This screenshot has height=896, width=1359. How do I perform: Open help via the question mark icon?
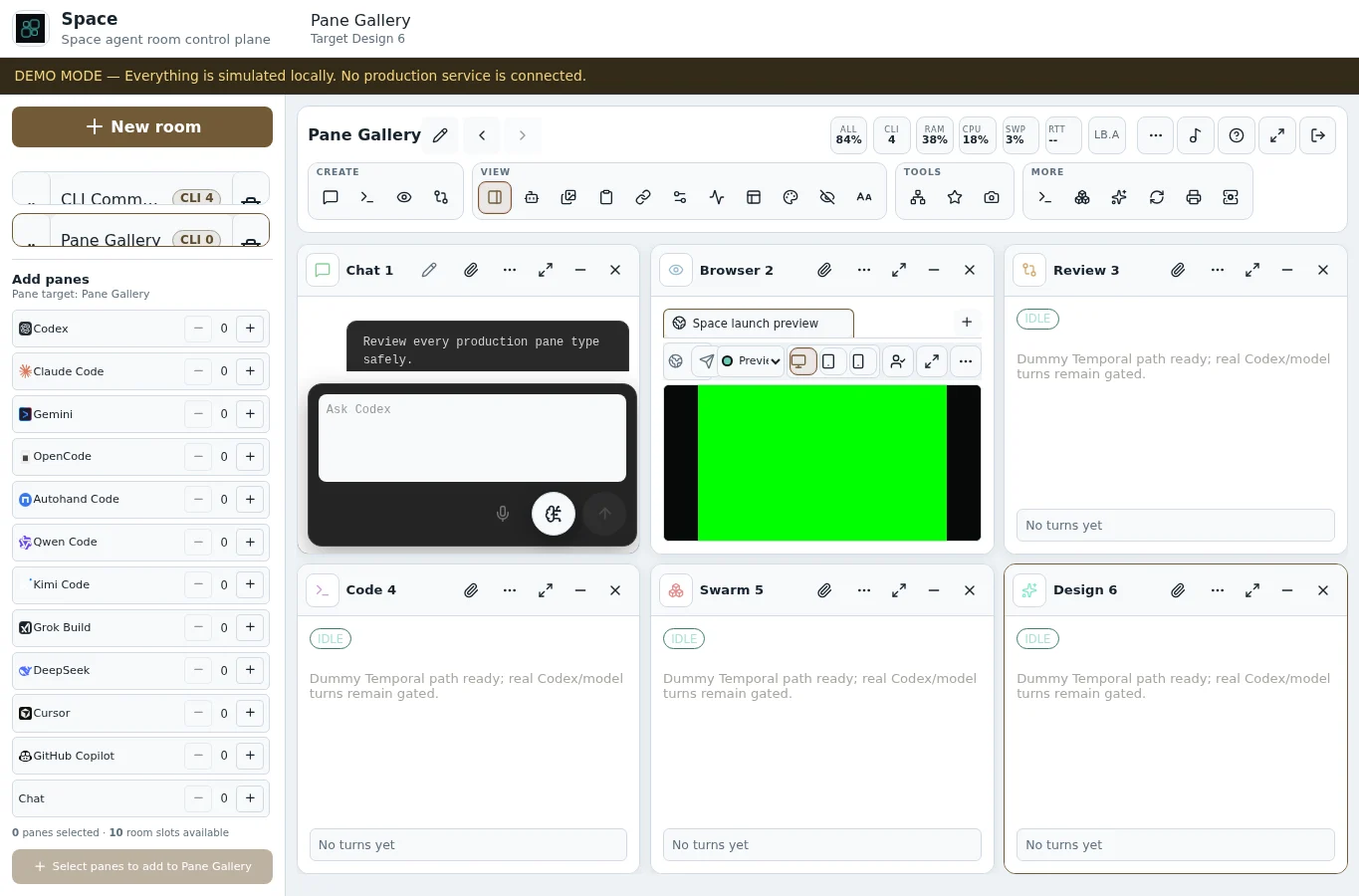click(1237, 135)
